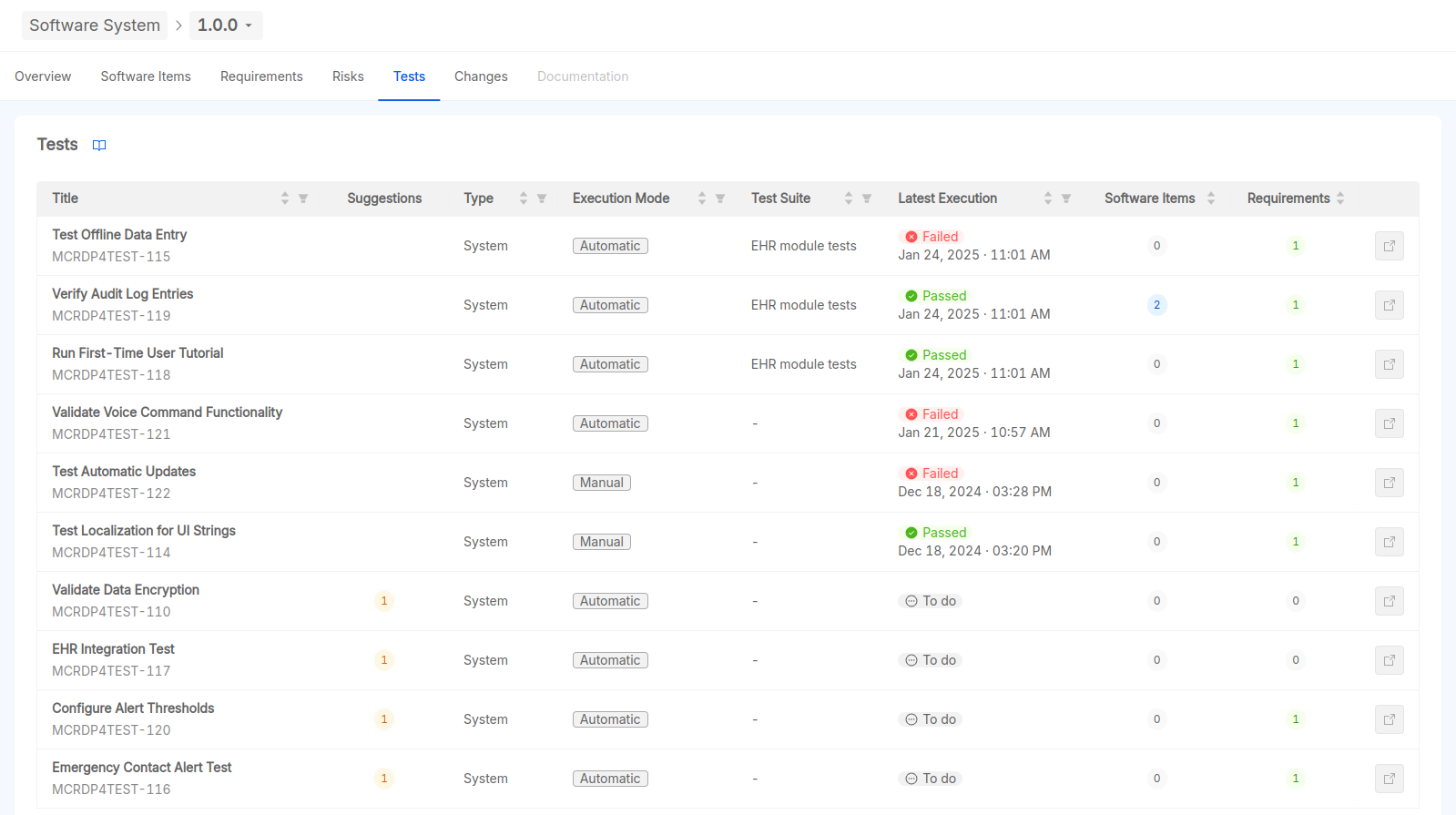Open Test Localization for UI Strings external icon
Image resolution: width=1456 pixels, height=815 pixels.
pyautogui.click(x=1390, y=542)
